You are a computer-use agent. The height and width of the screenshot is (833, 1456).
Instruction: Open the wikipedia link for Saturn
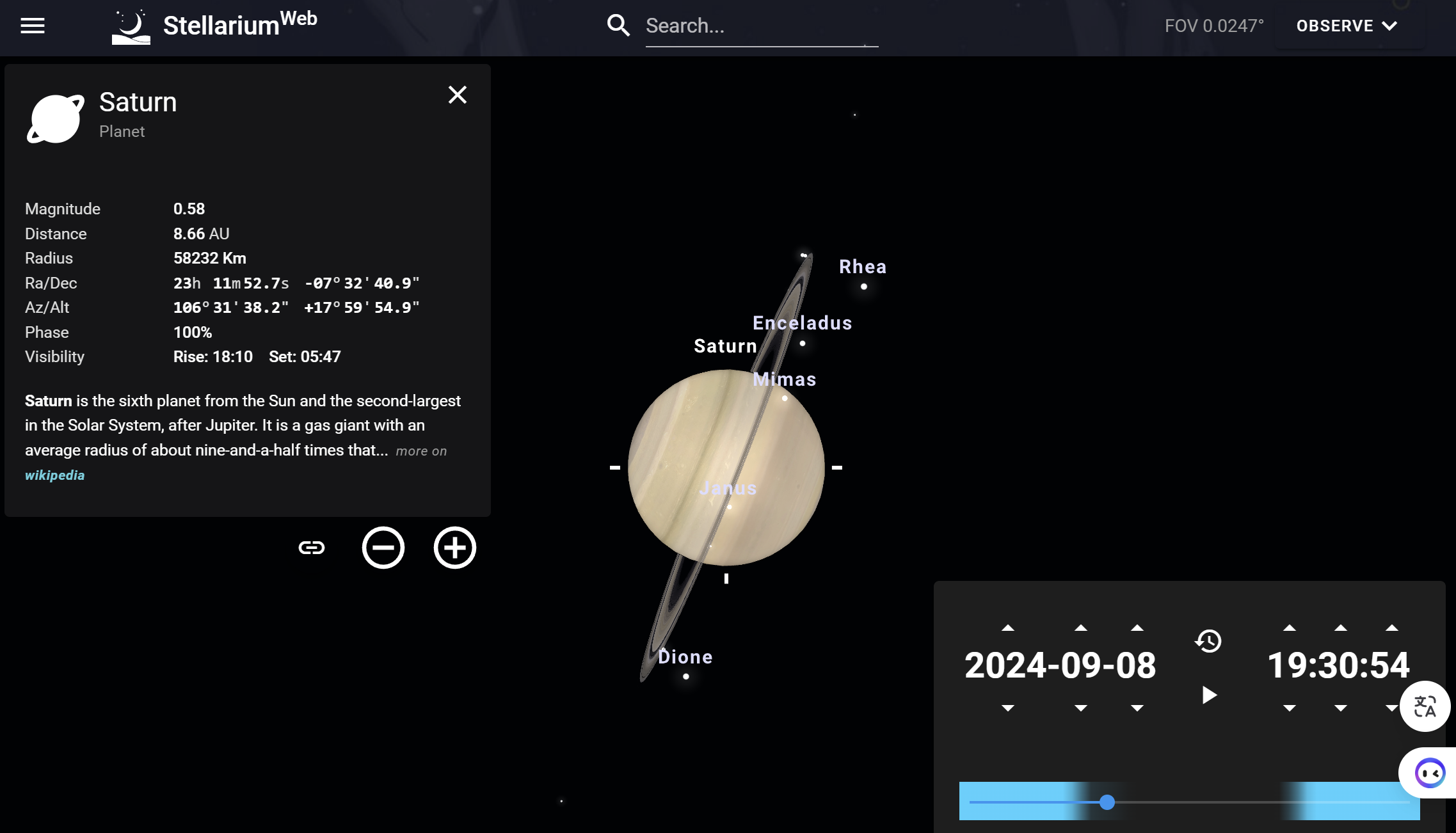54,475
